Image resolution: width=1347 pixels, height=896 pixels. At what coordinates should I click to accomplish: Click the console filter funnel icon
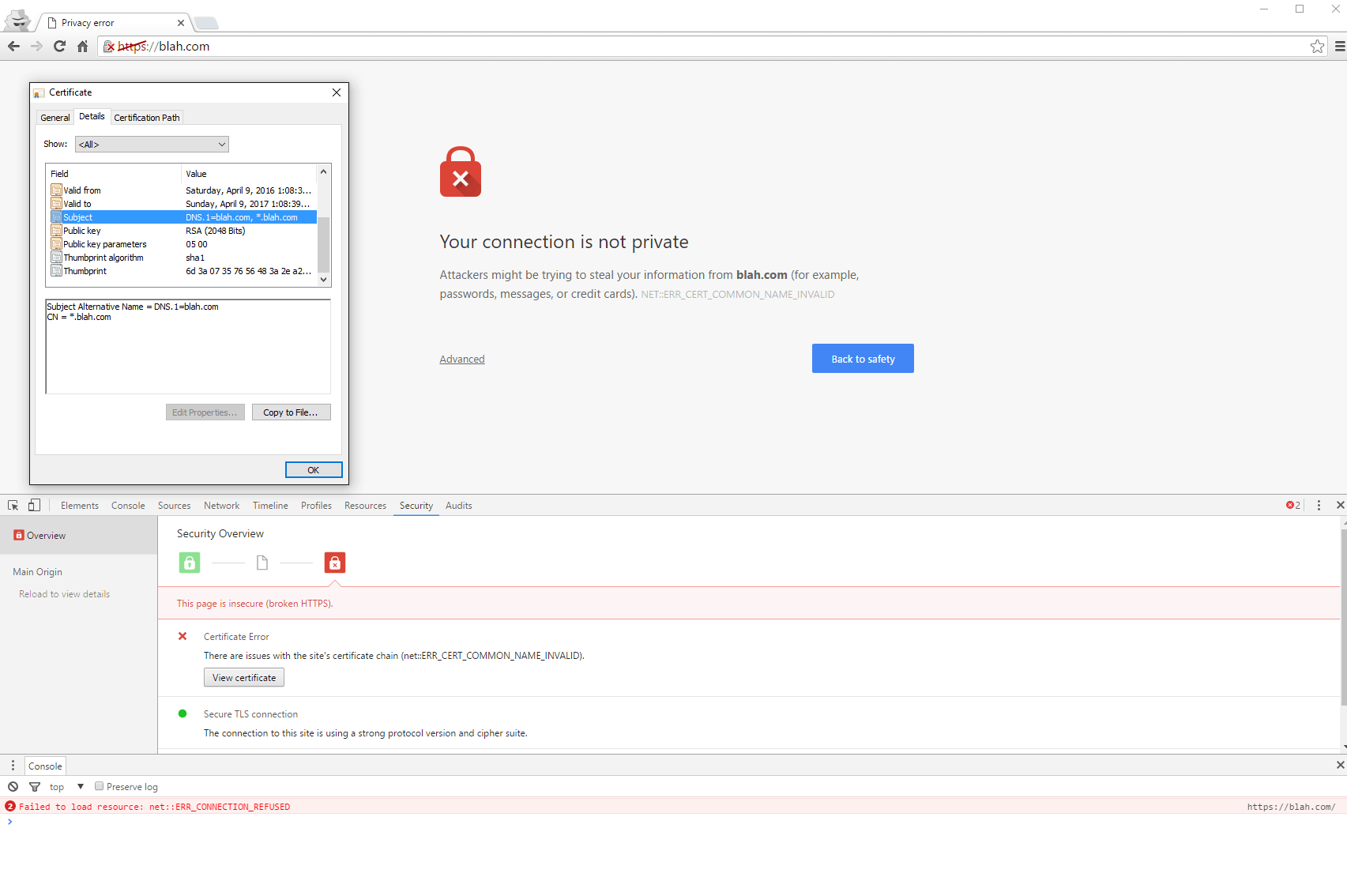[x=35, y=787]
